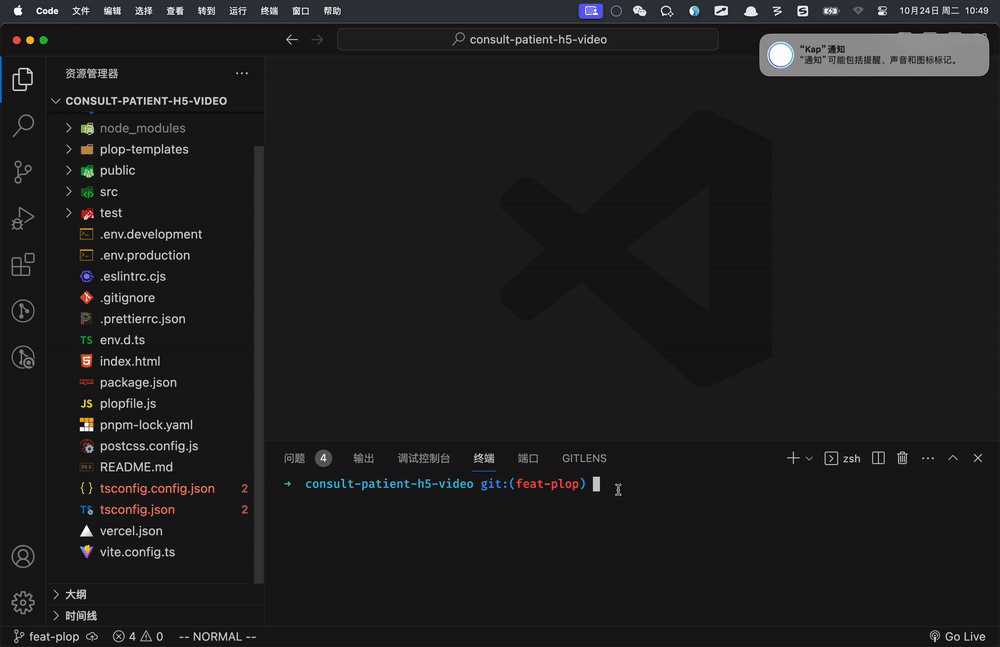Start Go Live server
This screenshot has height=647, width=1000.
957,636
